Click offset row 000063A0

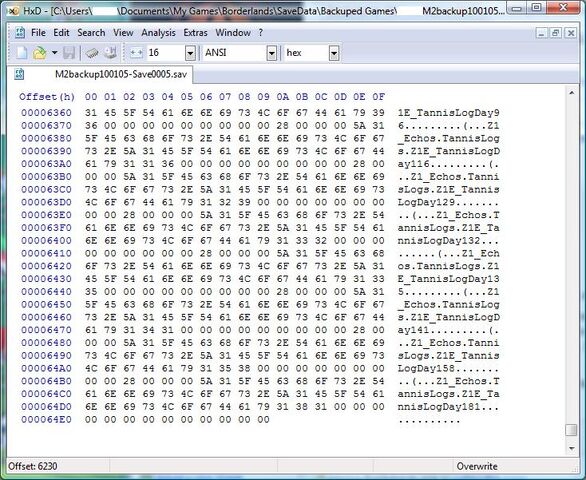coord(46,164)
